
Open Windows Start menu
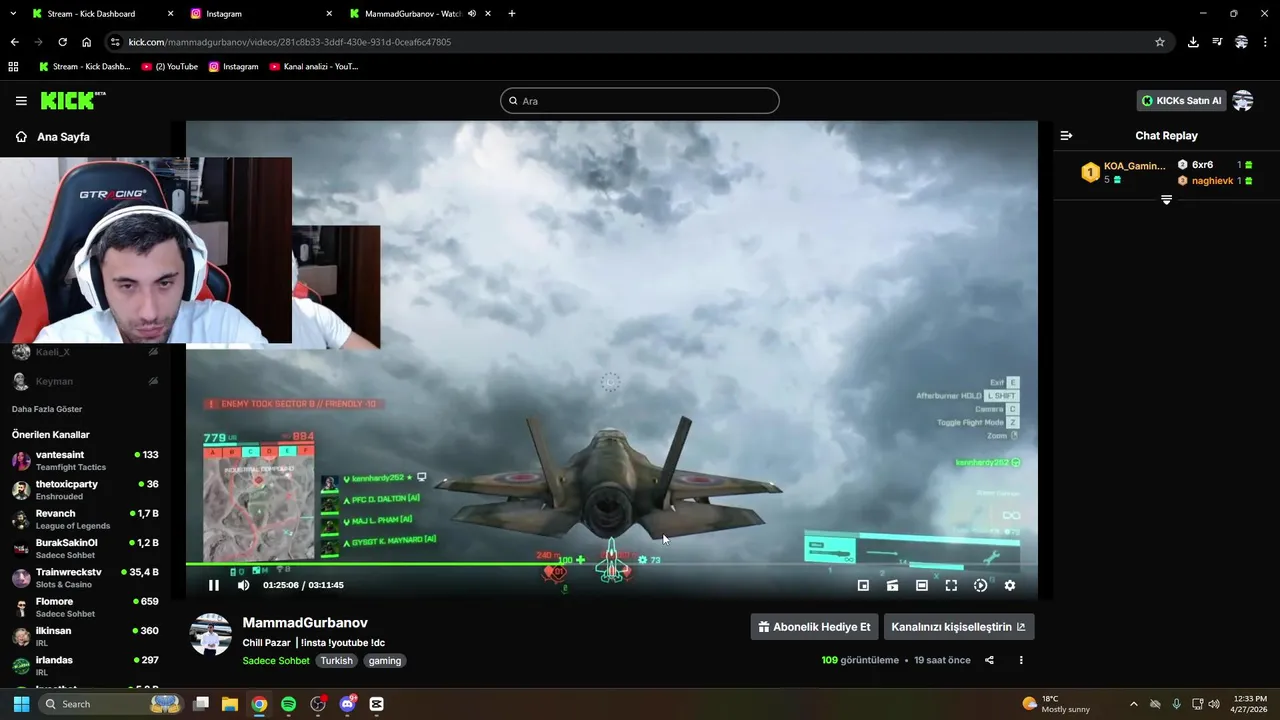click(x=21, y=704)
